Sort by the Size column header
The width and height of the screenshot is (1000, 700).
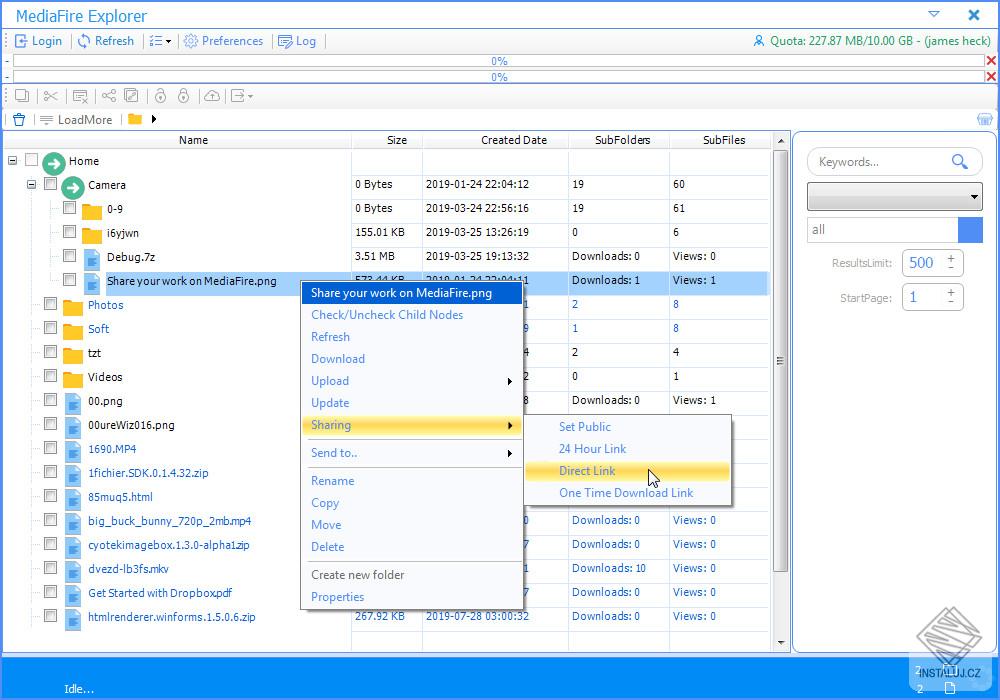(x=386, y=140)
